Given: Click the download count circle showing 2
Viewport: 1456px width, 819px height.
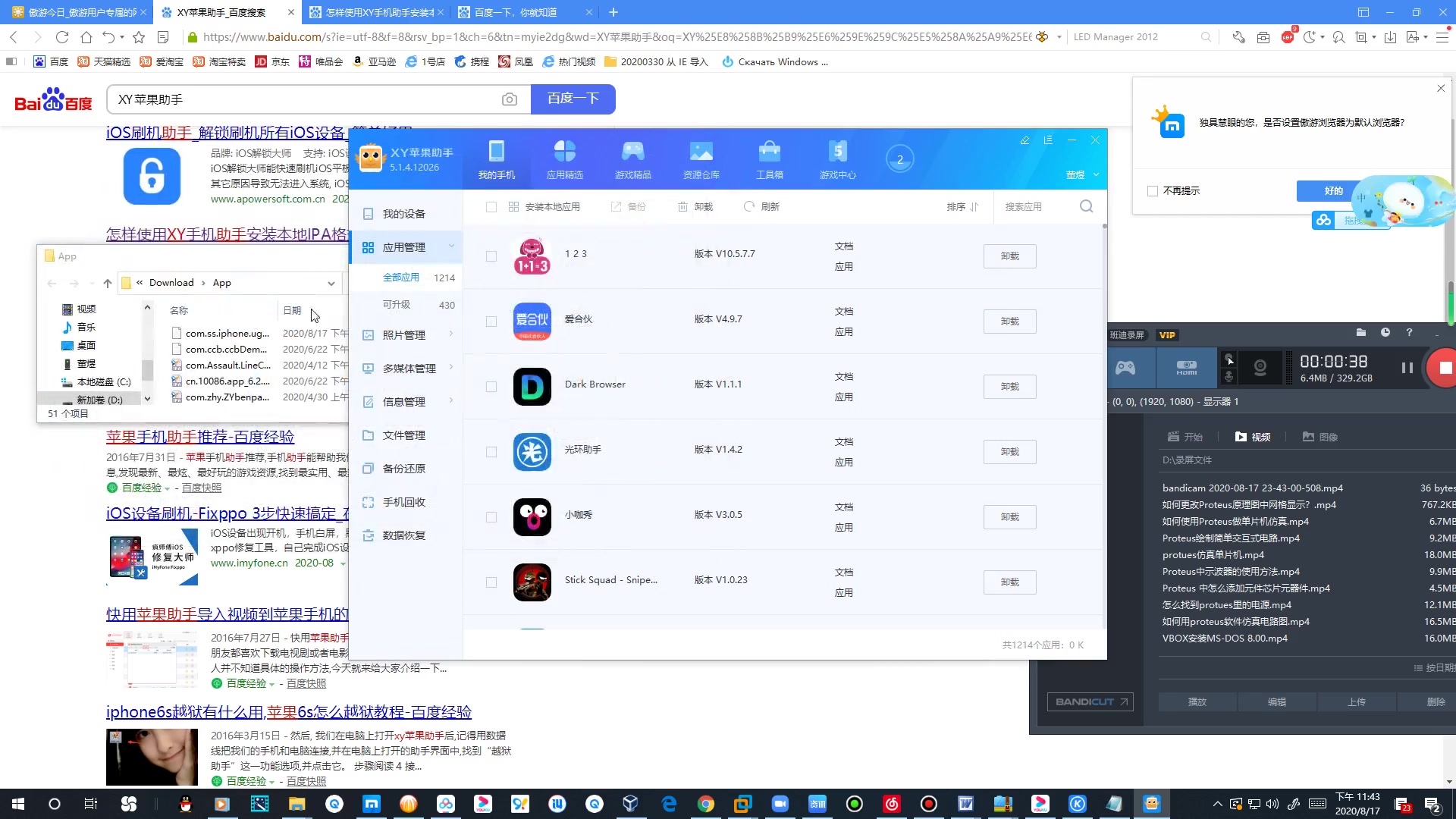Looking at the screenshot, I should click(899, 159).
